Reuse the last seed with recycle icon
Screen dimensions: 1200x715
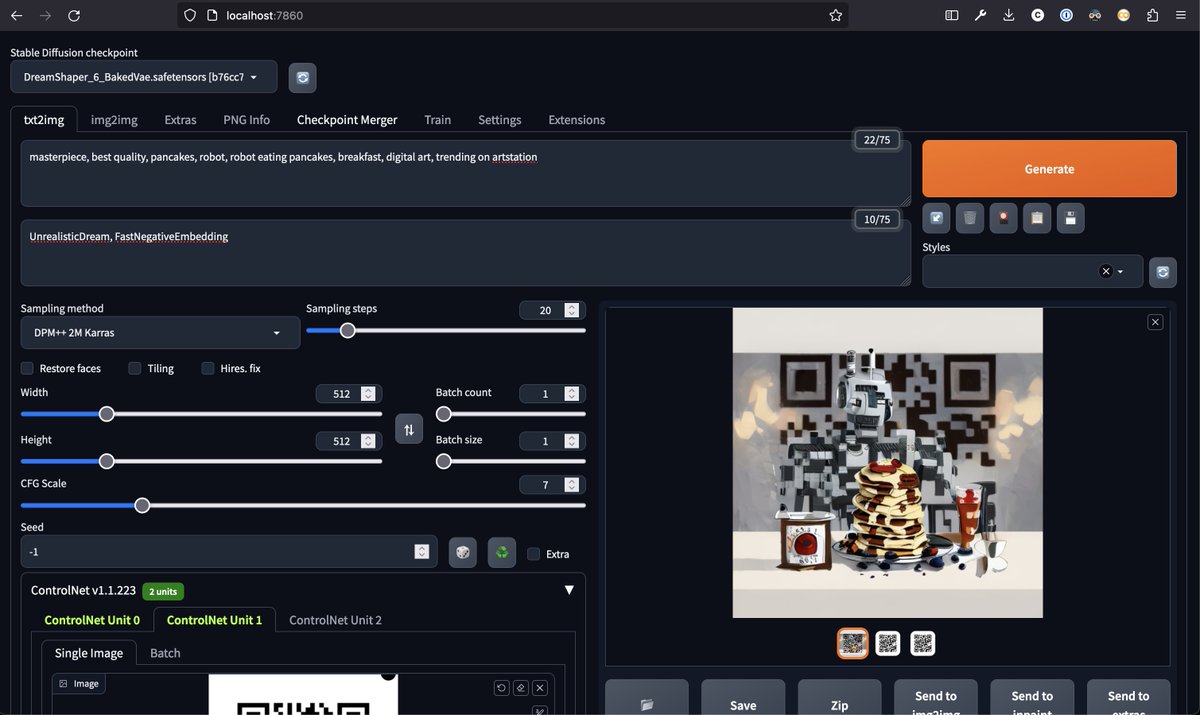coord(502,552)
